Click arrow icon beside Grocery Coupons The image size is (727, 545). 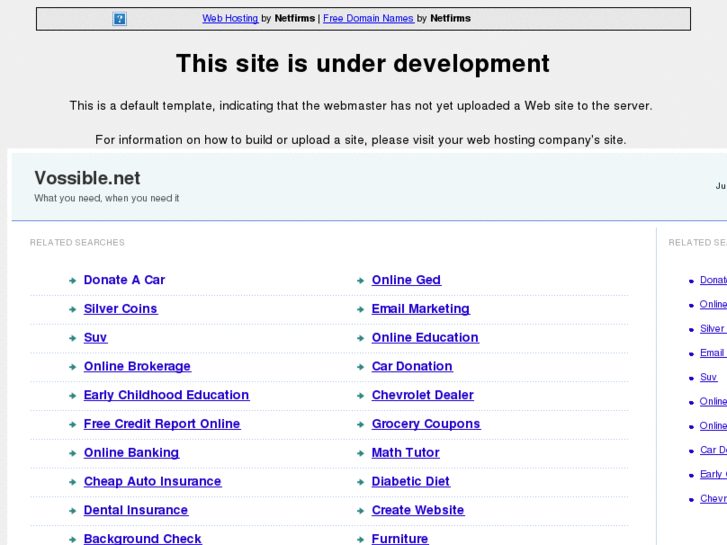coord(360,424)
